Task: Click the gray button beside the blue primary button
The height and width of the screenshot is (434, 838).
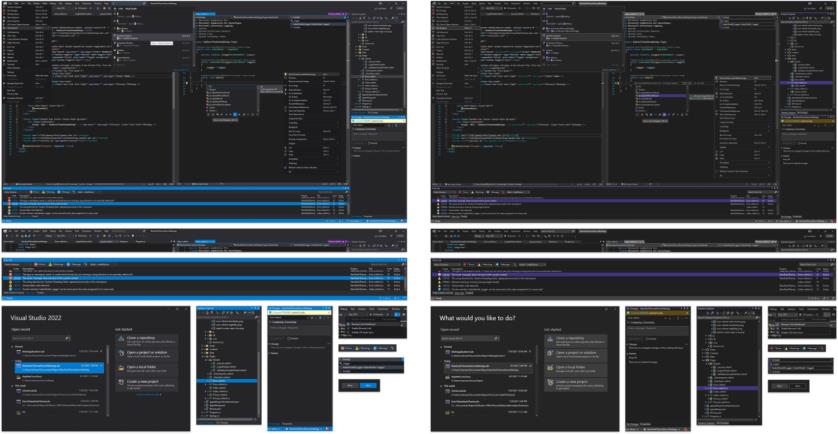Action: pyautogui.click(x=350, y=385)
